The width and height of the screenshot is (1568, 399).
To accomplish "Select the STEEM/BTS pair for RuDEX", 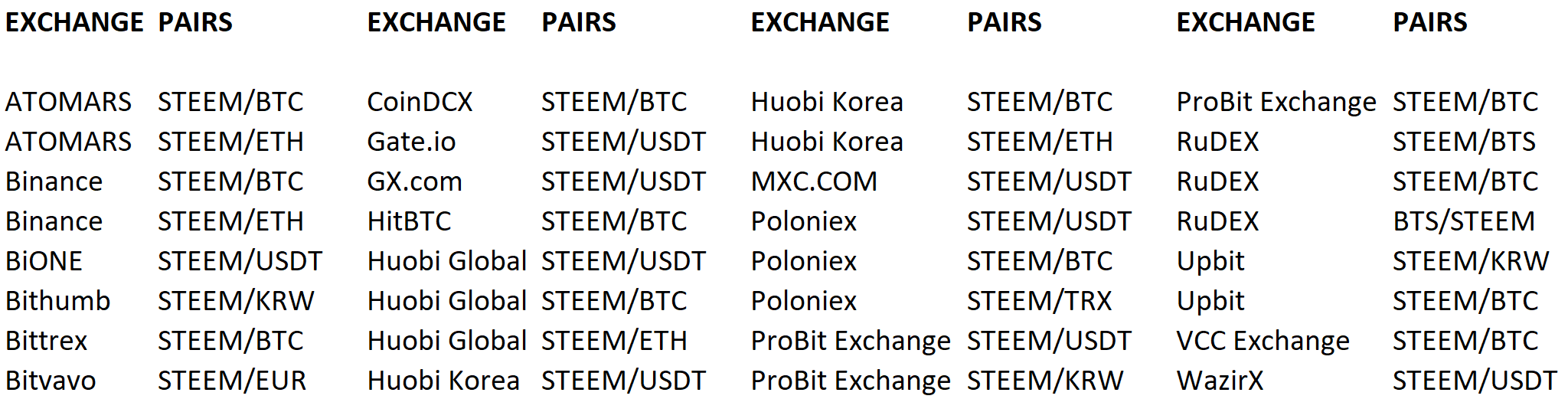I will [x=1464, y=142].
